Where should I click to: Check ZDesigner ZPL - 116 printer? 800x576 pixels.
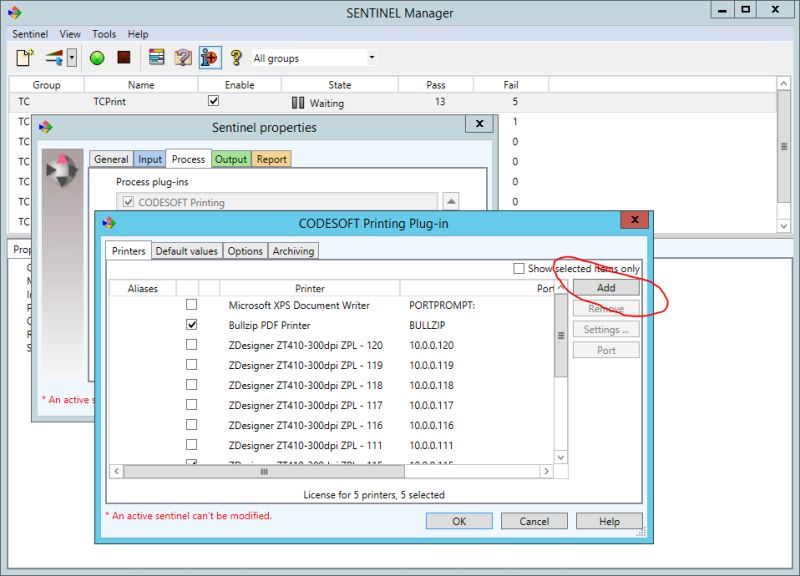[x=191, y=424]
